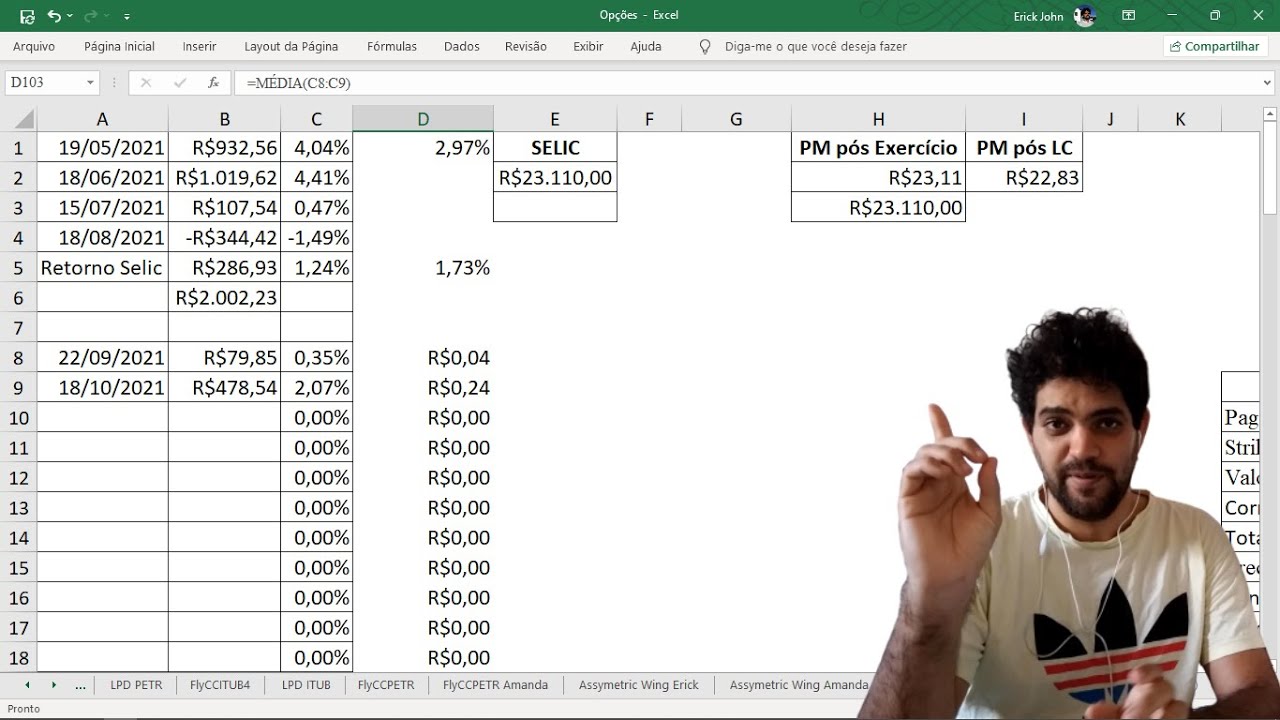The image size is (1280, 720).
Task: Open the Exibir tab
Action: [588, 46]
